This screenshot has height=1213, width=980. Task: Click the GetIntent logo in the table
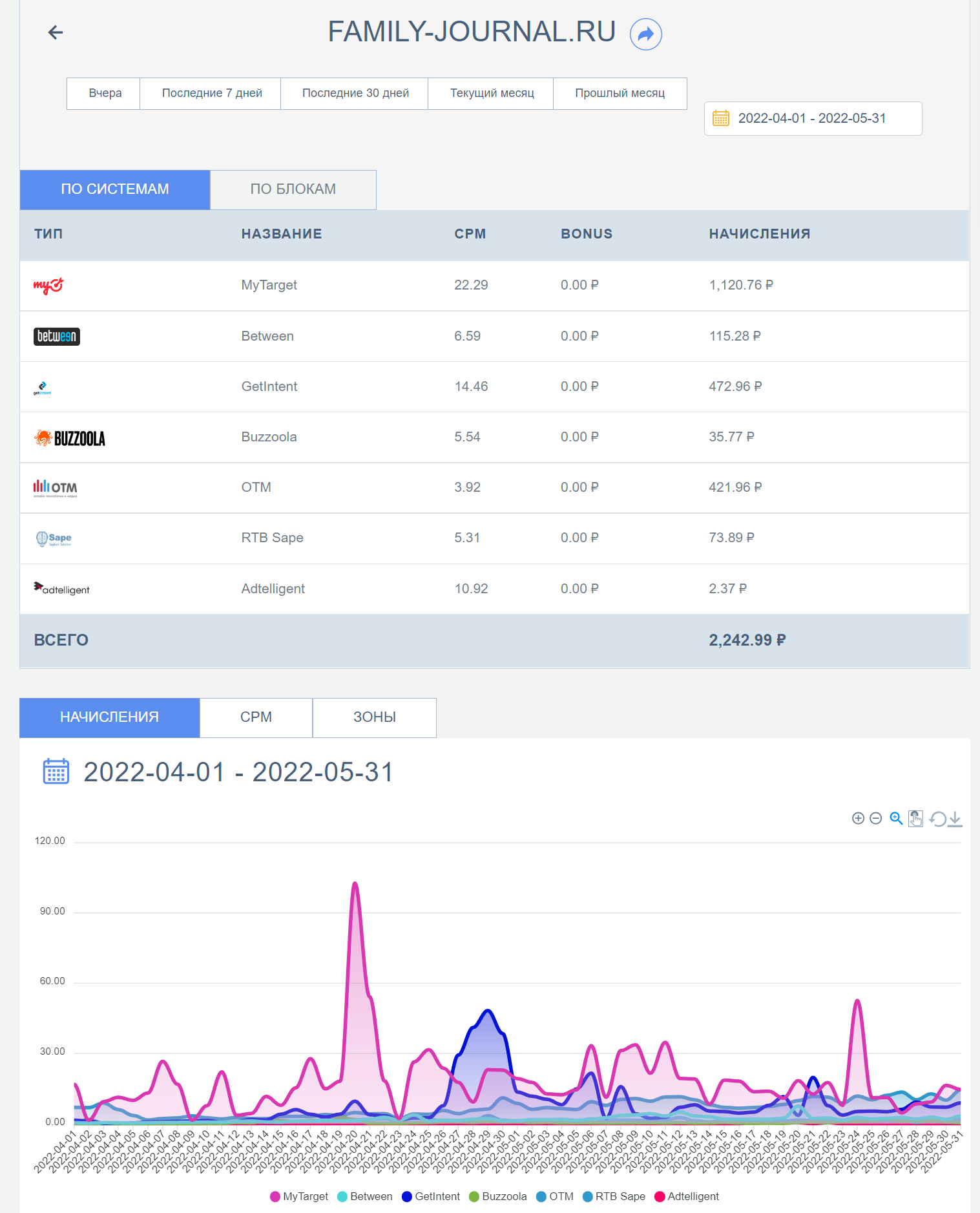pos(42,388)
